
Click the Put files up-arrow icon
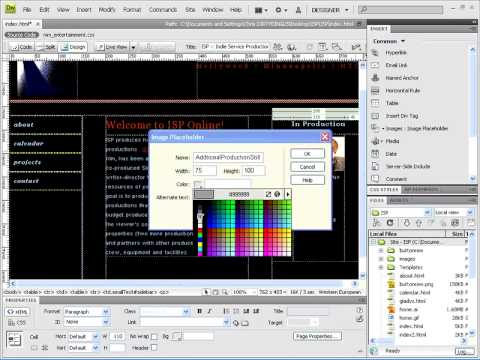(419, 223)
